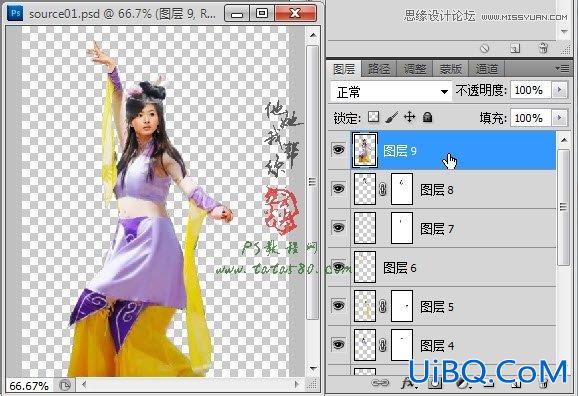
Task: Click chain link between 图层 5 thumbnail and mask
Action: click(x=383, y=306)
